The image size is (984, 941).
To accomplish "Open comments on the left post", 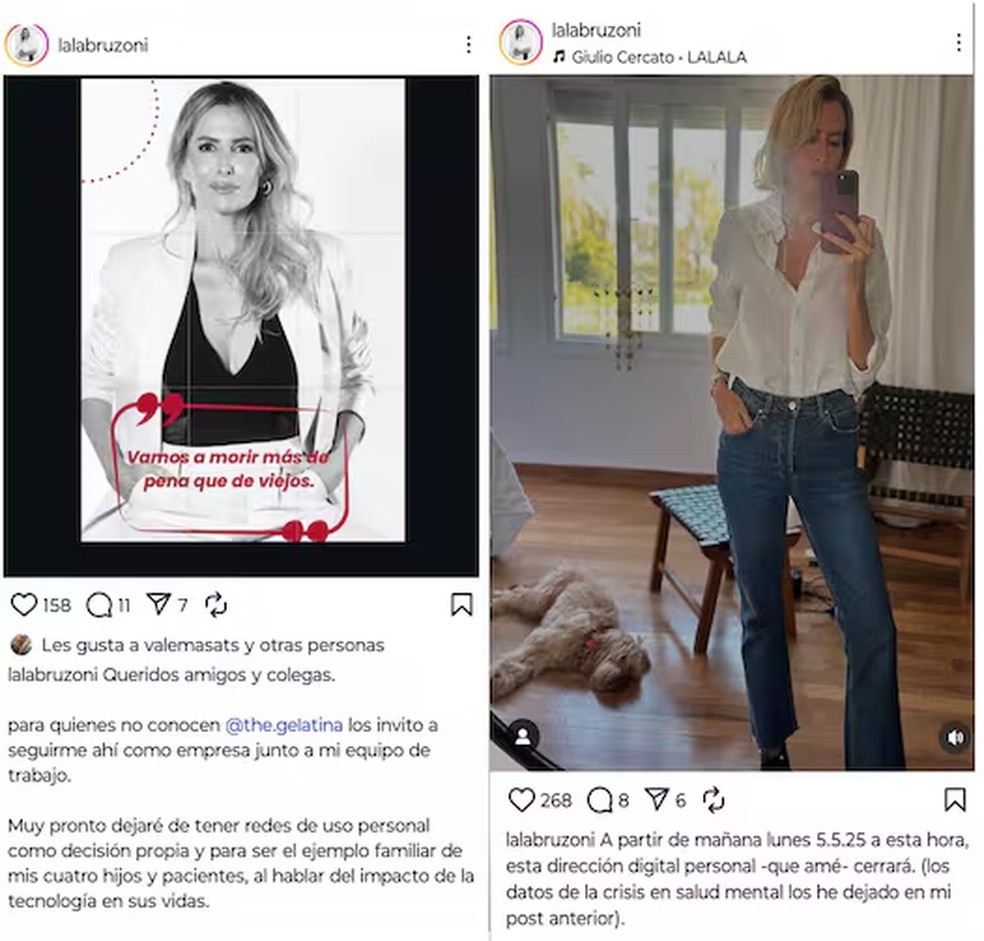I will pos(99,606).
